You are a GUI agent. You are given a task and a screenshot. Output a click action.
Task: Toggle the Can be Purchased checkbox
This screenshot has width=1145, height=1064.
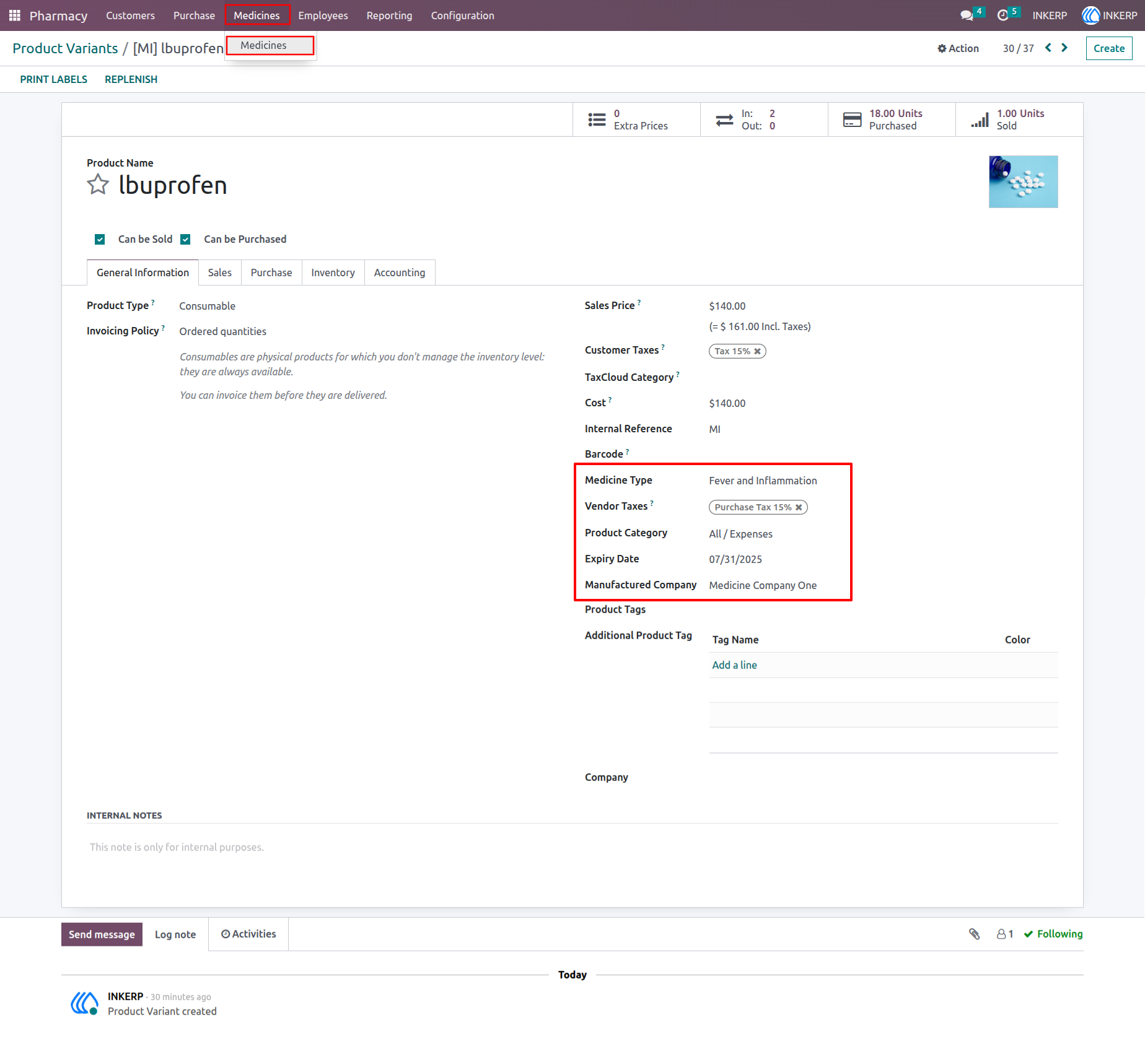coord(185,239)
